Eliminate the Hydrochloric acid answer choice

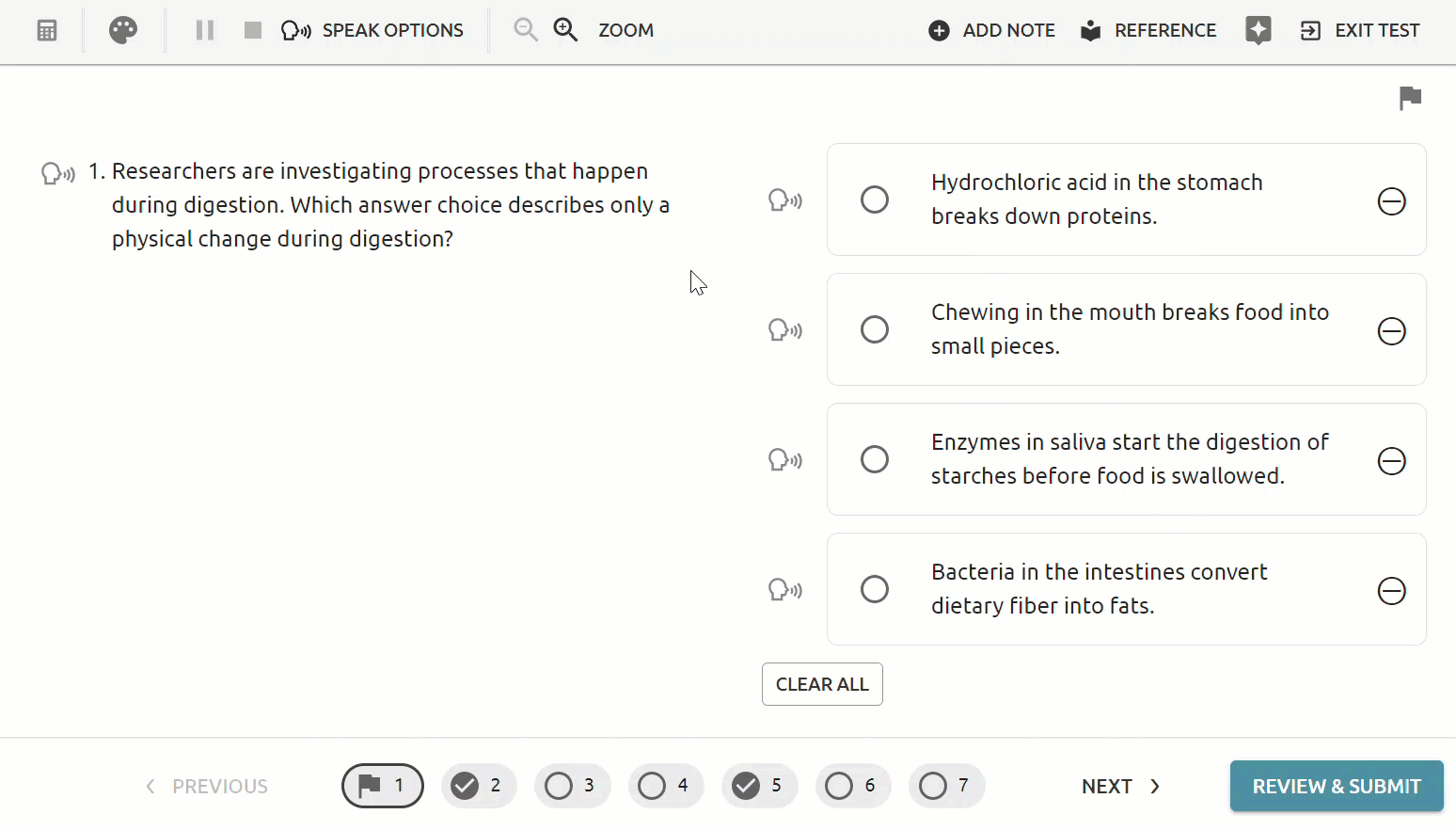coord(1392,201)
